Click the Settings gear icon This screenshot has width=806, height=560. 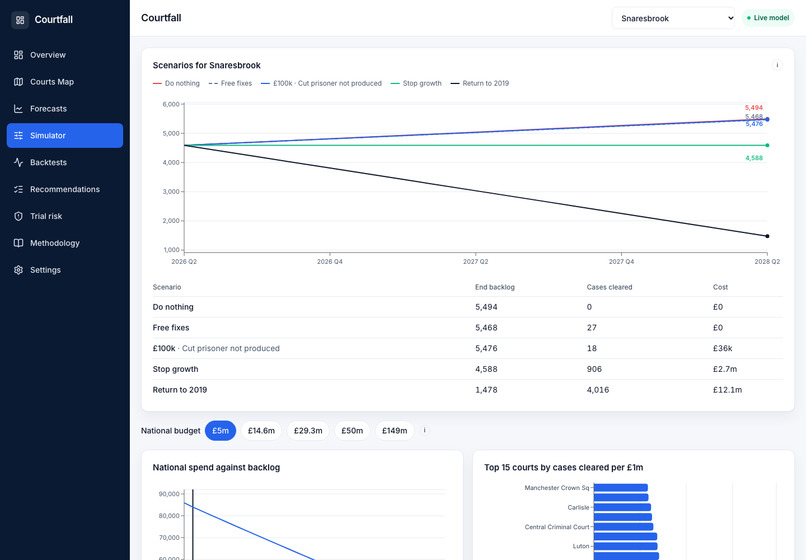(19, 270)
